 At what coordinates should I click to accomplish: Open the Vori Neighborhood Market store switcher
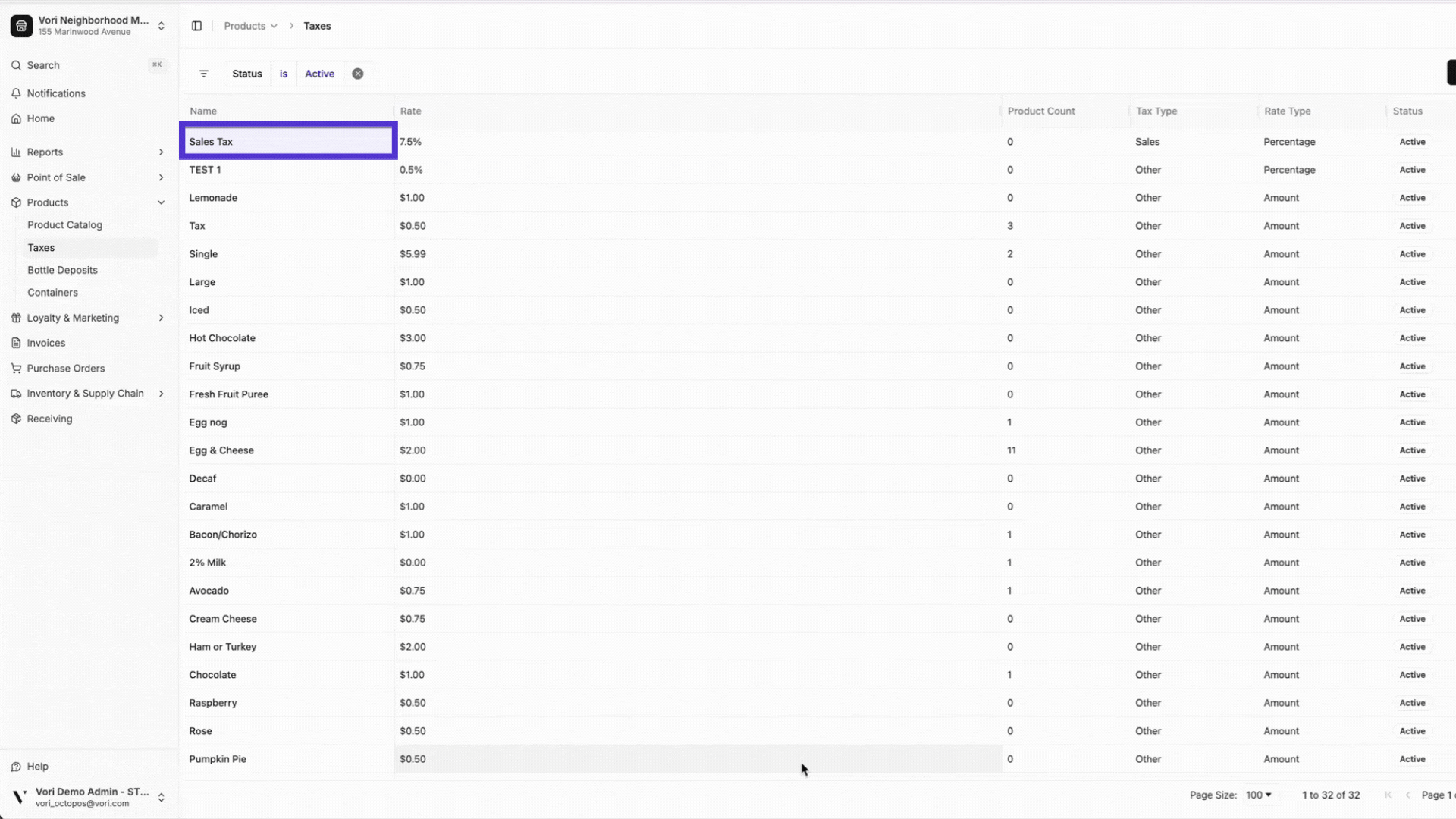pyautogui.click(x=89, y=25)
